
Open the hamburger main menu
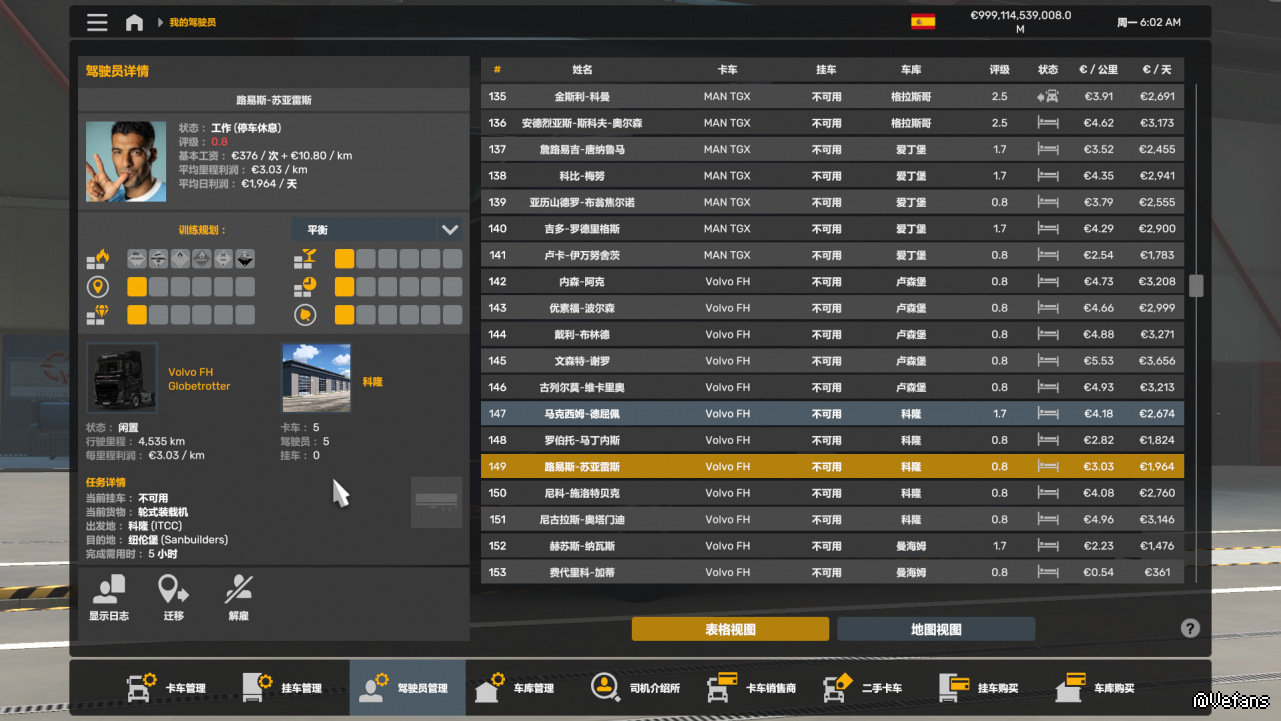97,22
